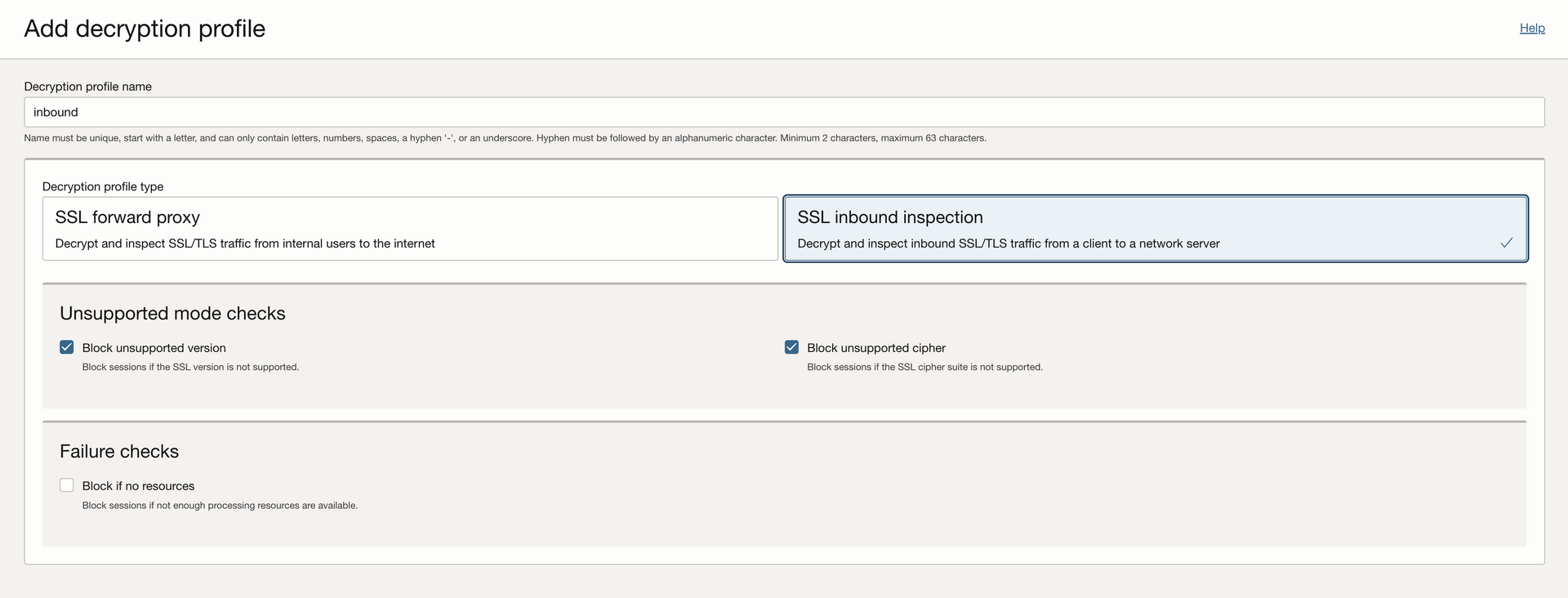Click the "Block if no resources" label text

pyautogui.click(x=138, y=486)
